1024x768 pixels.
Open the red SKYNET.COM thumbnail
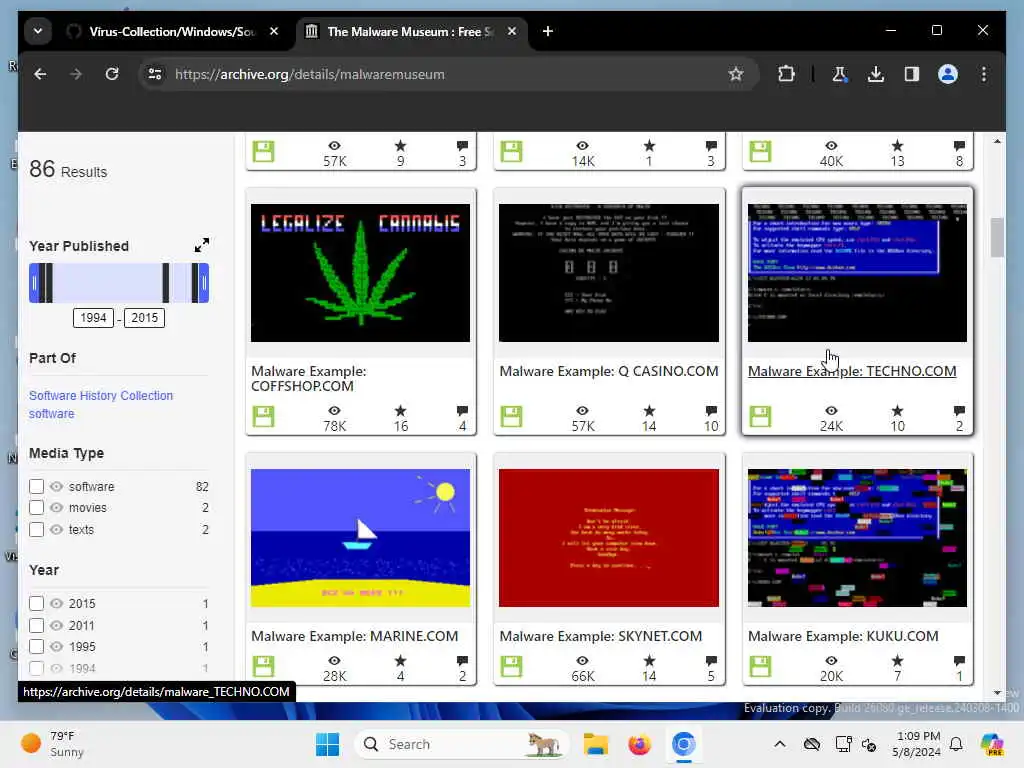[609, 538]
